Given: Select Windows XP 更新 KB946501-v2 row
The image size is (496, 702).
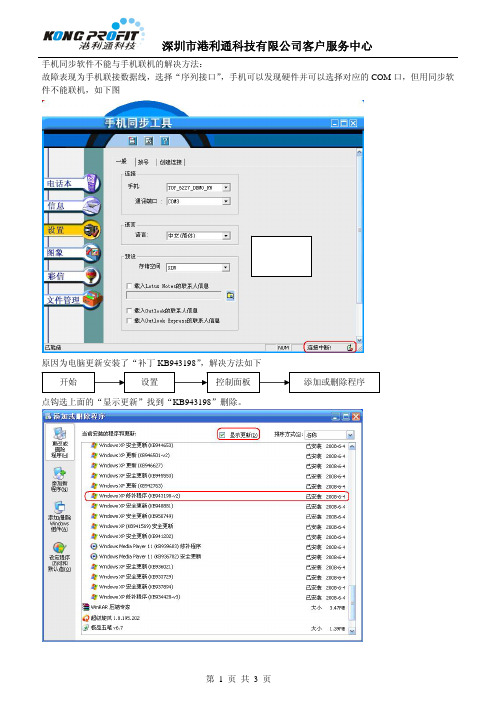Looking at the screenshot, I should 218,455.
